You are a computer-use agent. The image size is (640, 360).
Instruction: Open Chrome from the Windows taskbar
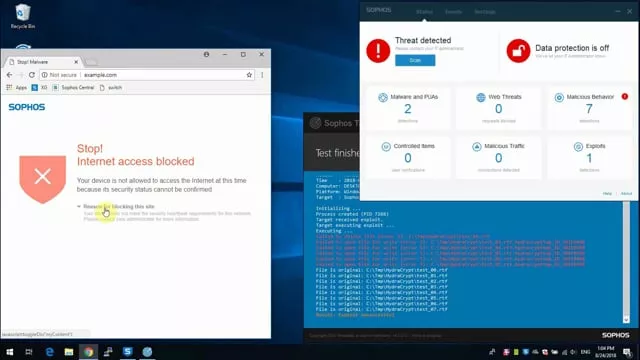click(x=89, y=352)
